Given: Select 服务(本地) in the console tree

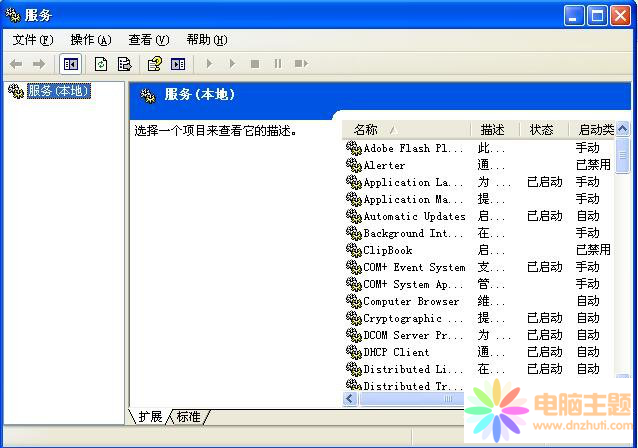Looking at the screenshot, I should coord(58,91).
